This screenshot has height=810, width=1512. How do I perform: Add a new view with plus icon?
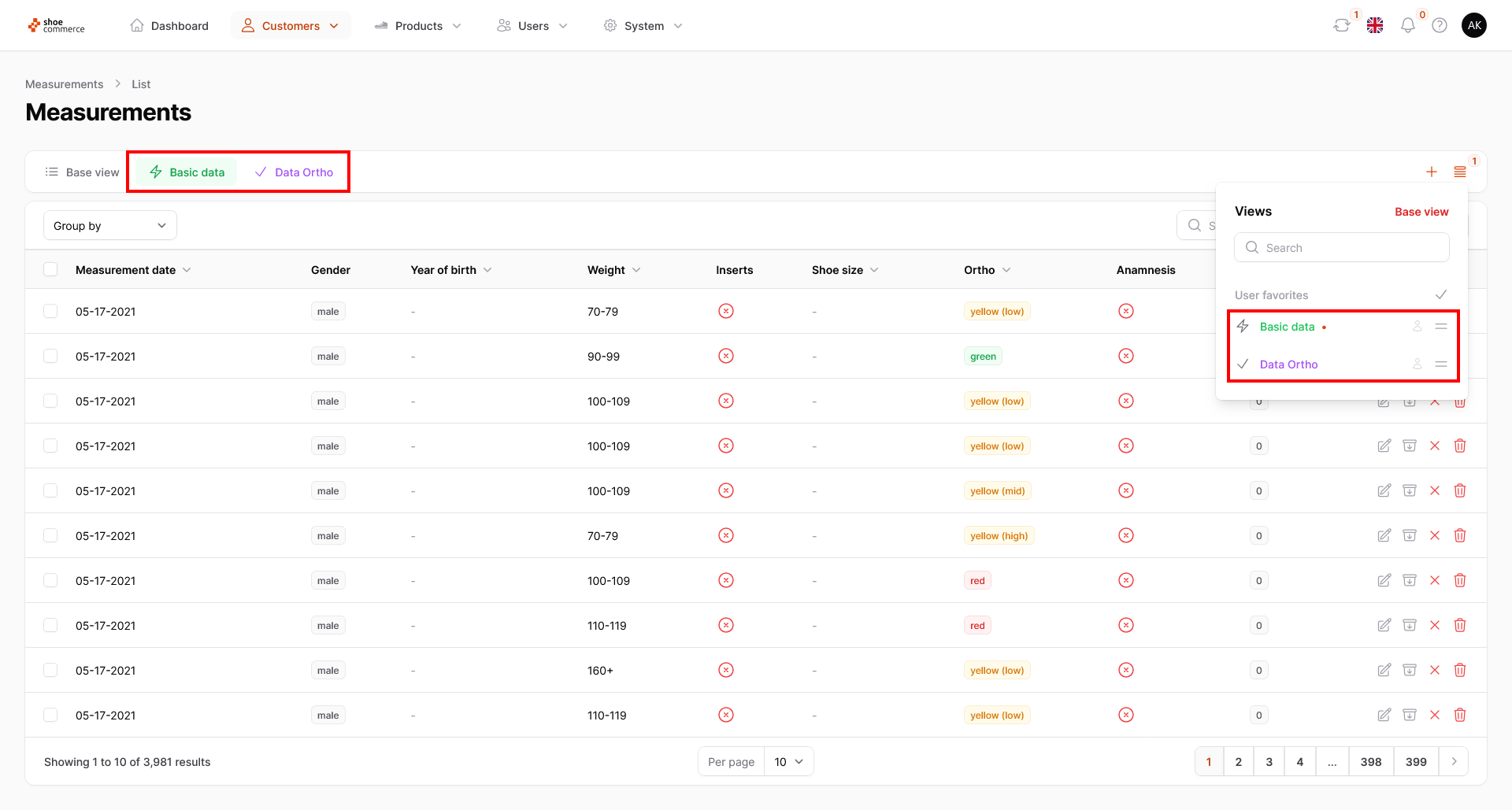click(1432, 172)
